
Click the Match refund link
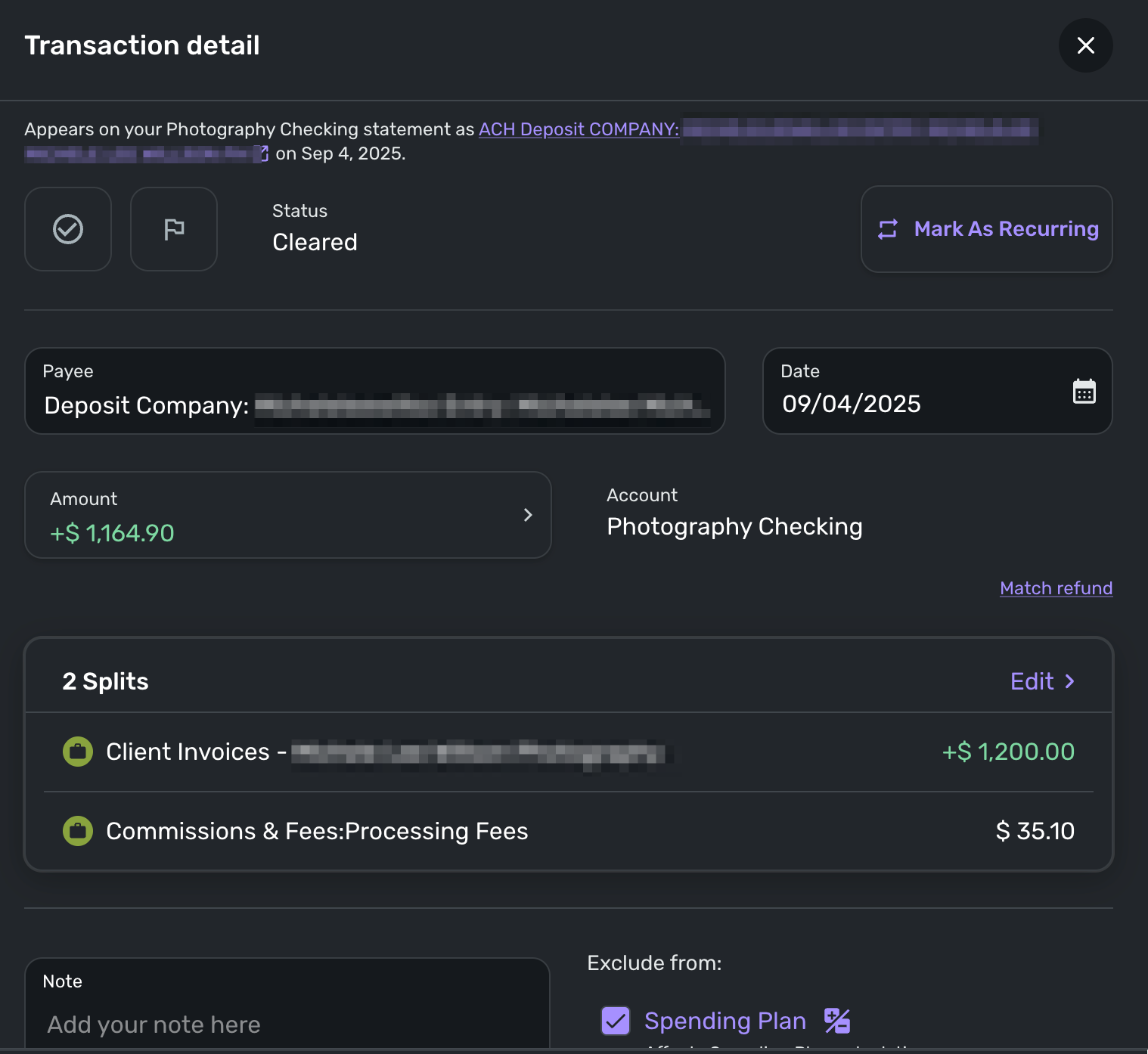point(1056,588)
